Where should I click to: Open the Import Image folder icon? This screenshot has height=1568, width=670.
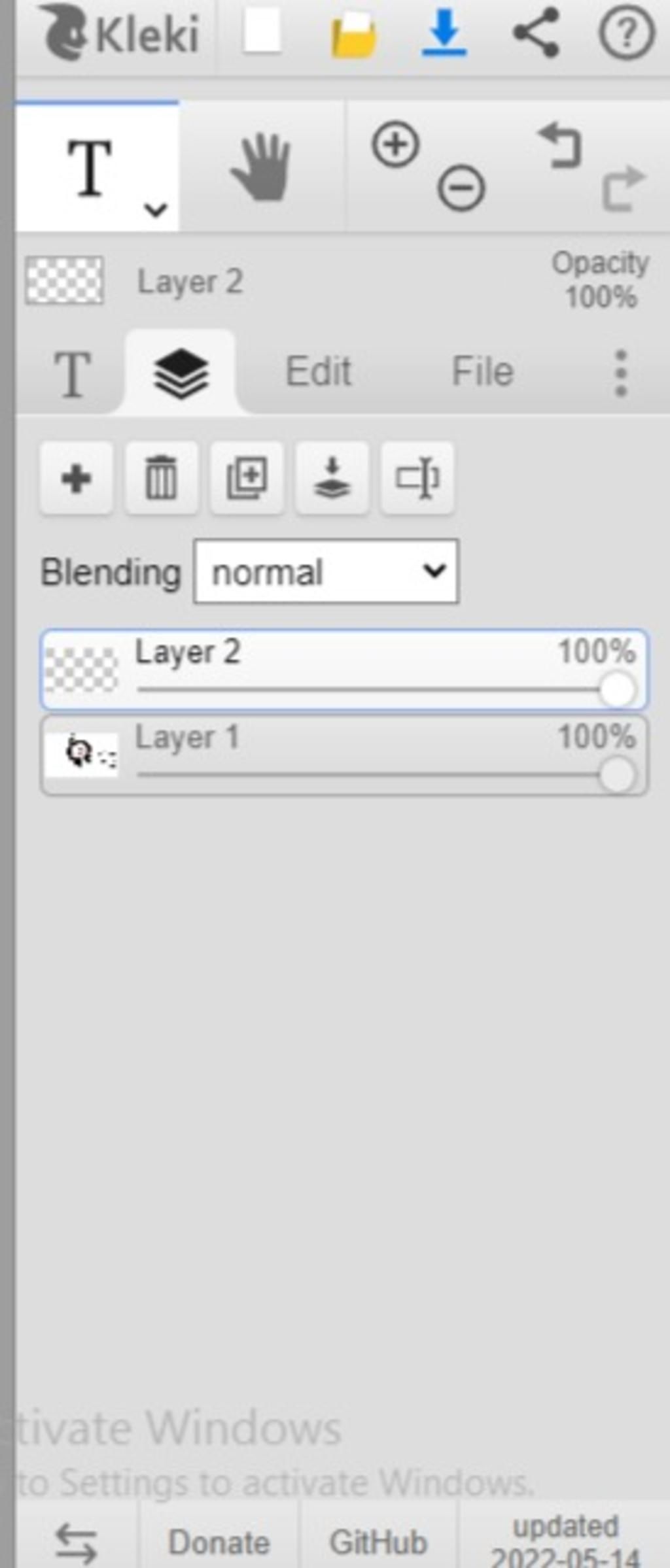pyautogui.click(x=353, y=36)
